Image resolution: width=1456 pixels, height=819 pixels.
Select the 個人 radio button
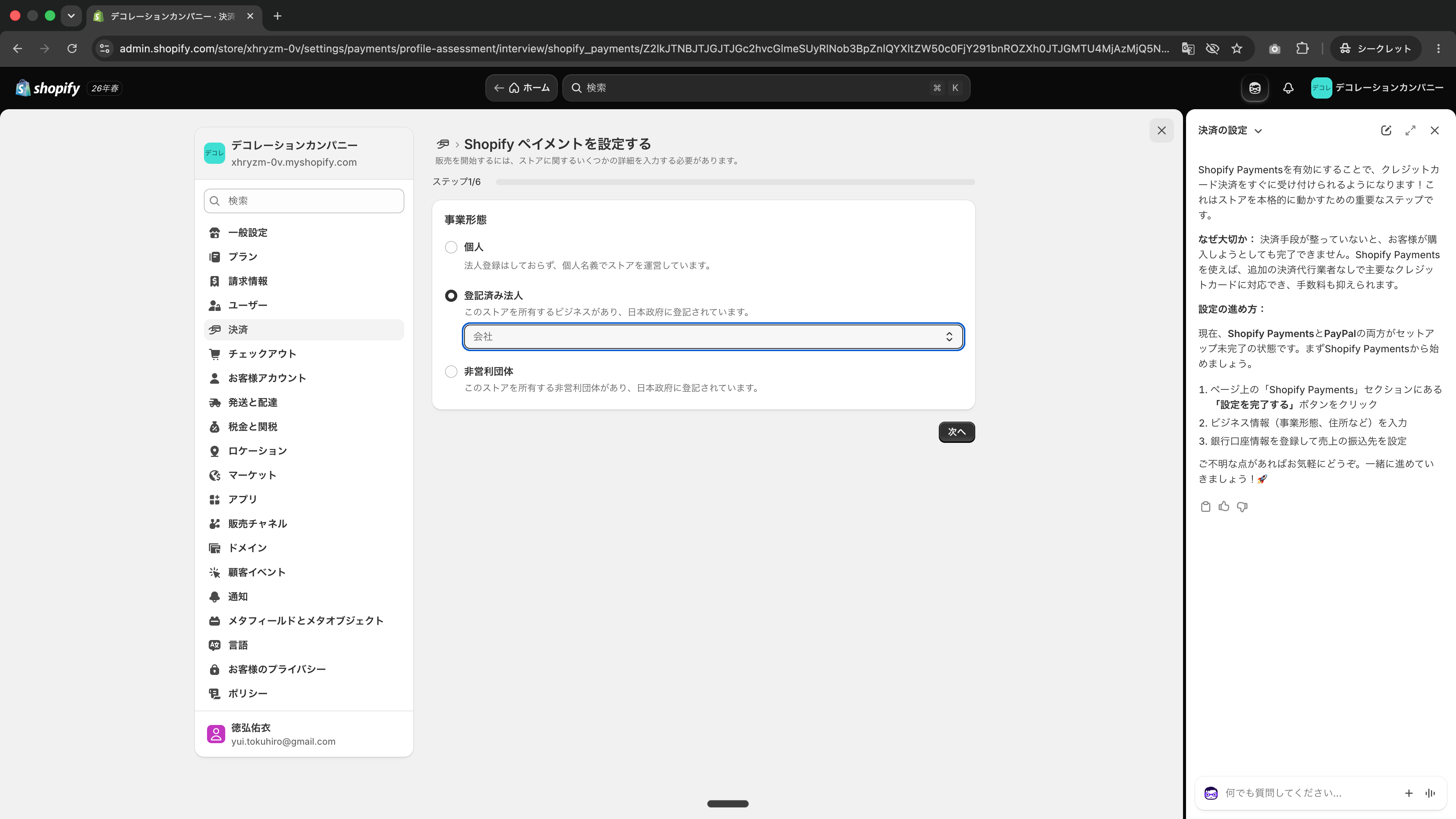[x=450, y=247]
